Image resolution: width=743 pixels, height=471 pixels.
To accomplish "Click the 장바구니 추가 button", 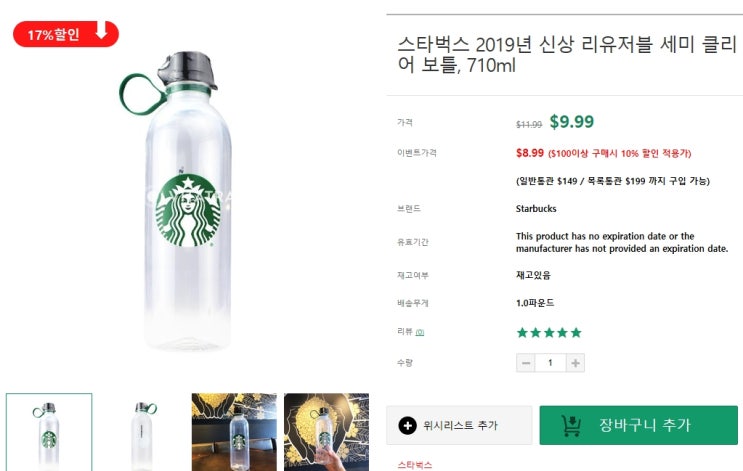I will coord(638,425).
